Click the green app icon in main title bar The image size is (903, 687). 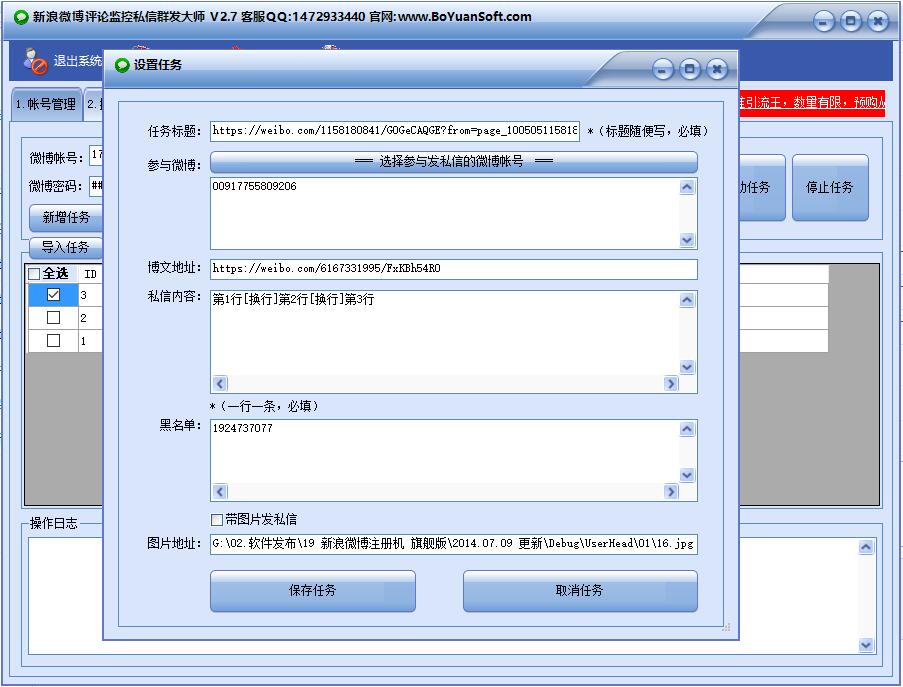tap(21, 17)
